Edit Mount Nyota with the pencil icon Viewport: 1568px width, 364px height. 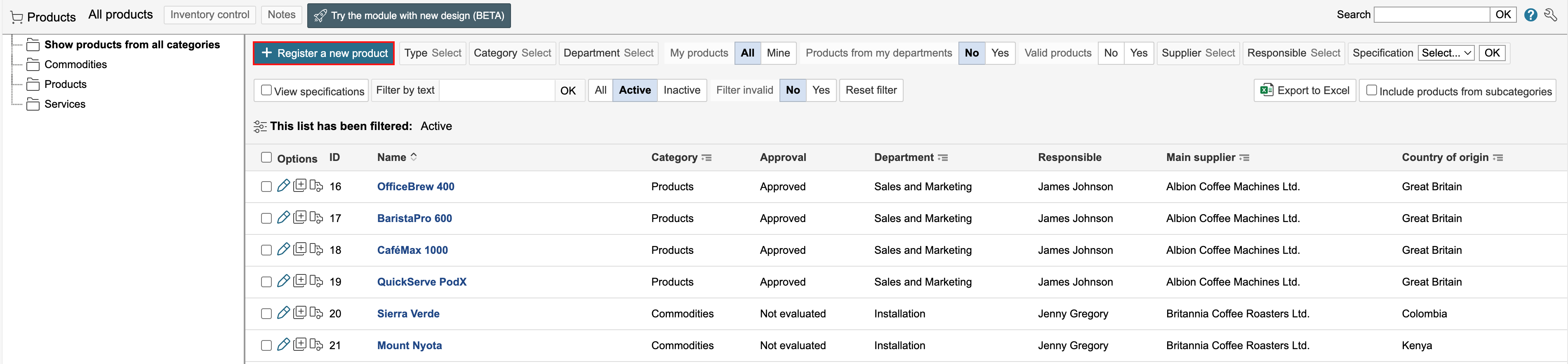coord(283,344)
